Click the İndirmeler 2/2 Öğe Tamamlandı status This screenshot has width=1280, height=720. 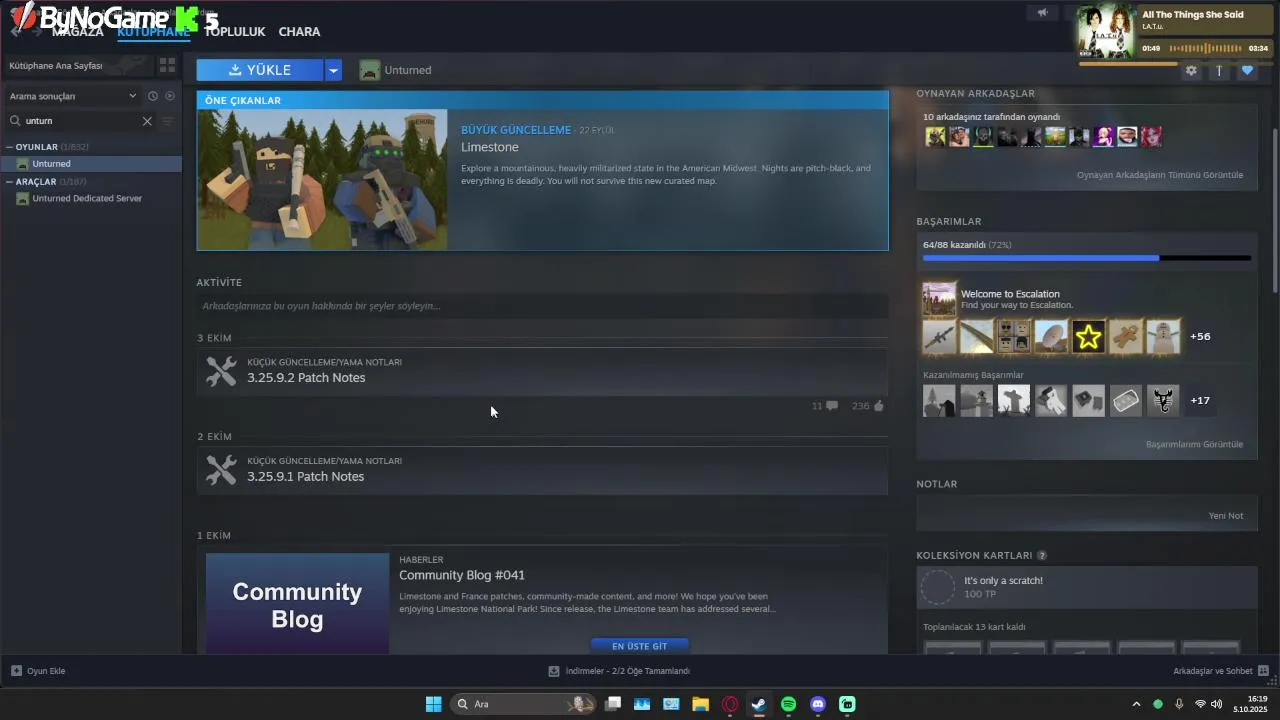(x=627, y=671)
